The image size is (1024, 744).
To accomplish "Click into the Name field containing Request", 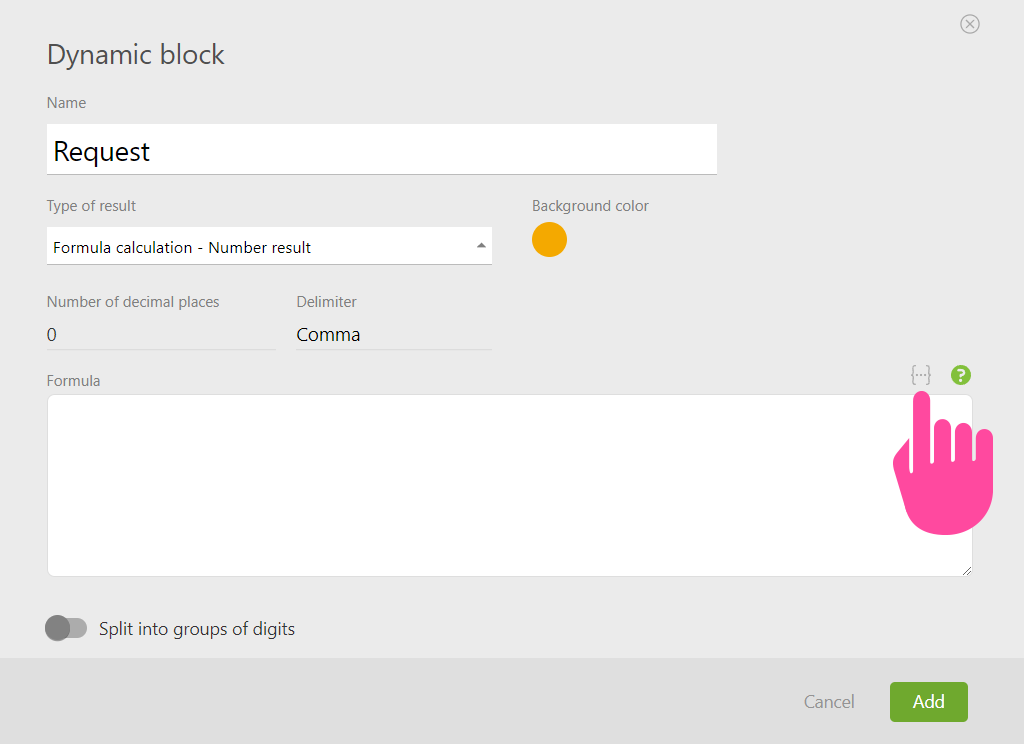I will 382,150.
